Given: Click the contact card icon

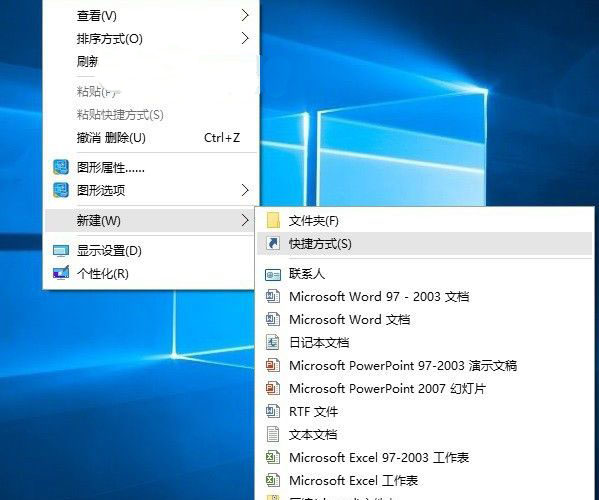Looking at the screenshot, I should 273,274.
